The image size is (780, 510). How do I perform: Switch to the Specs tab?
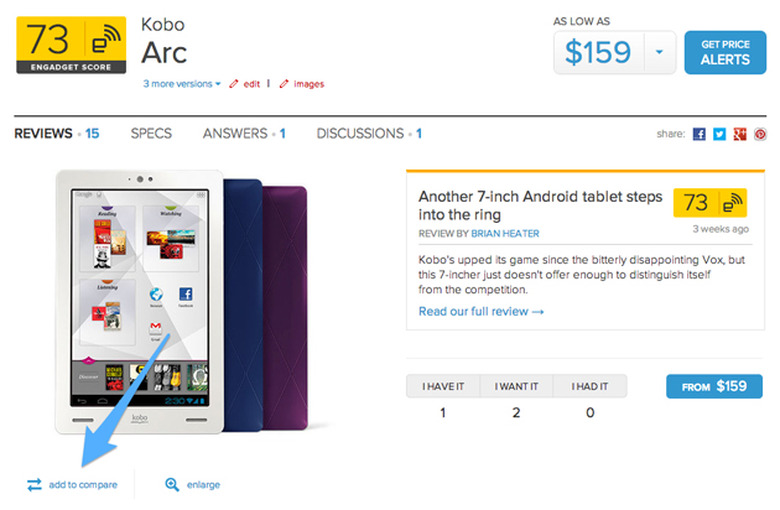(151, 133)
